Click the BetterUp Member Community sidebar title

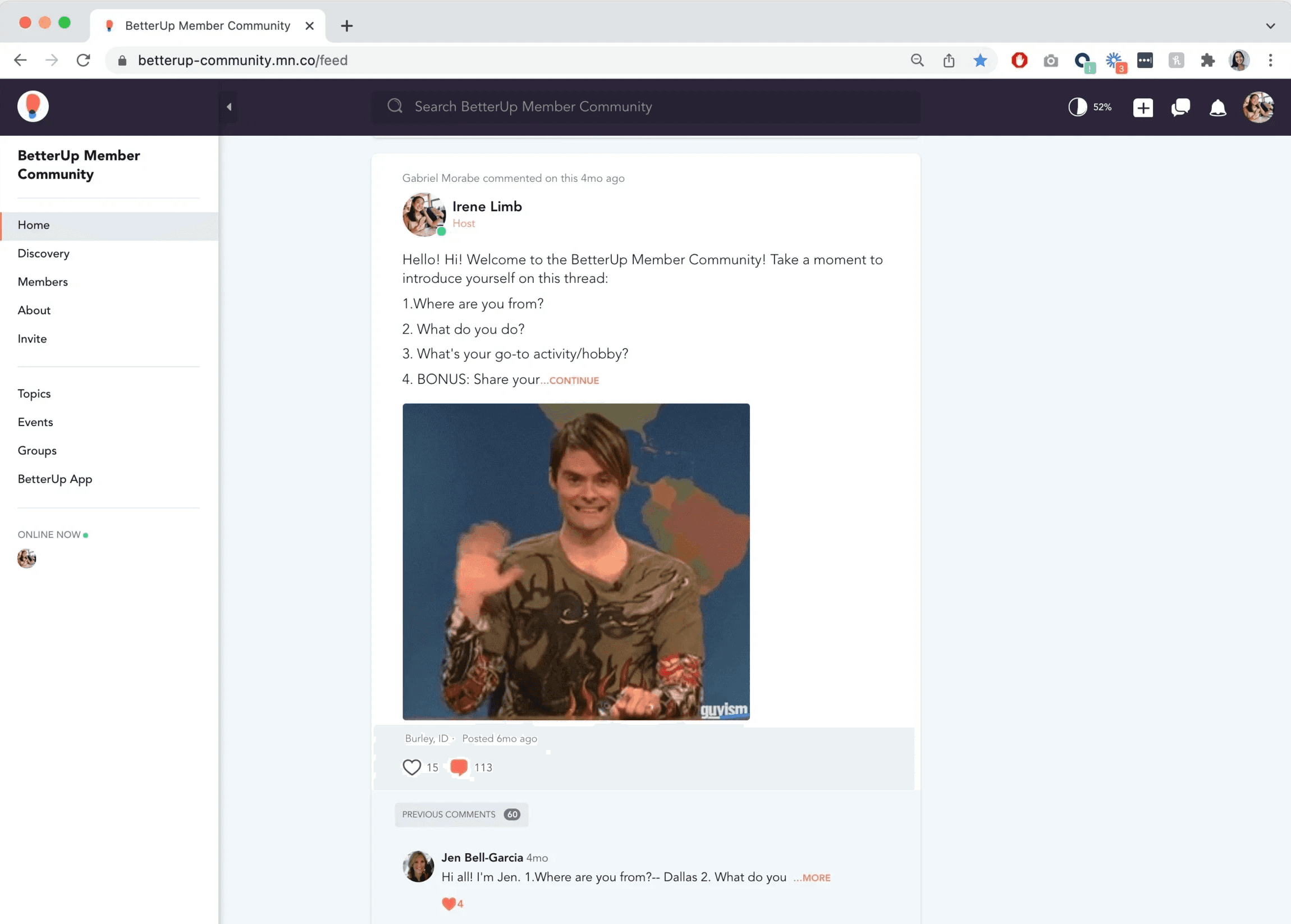pos(79,165)
